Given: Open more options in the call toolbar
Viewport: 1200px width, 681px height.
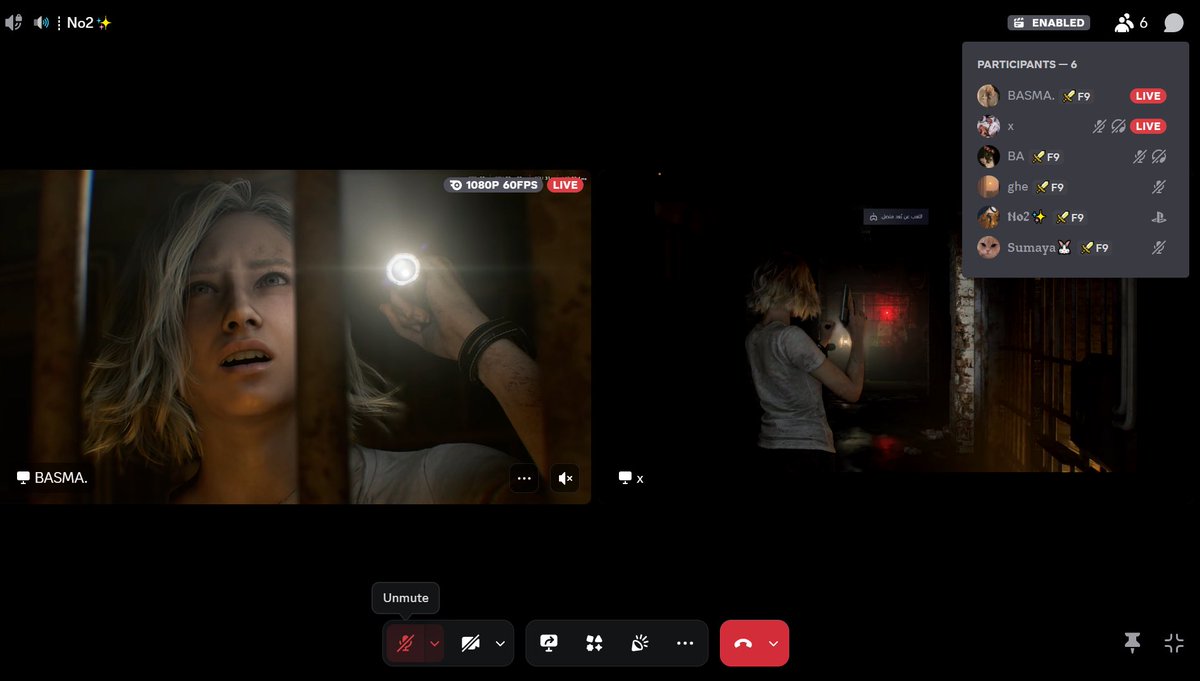Looking at the screenshot, I should tap(685, 643).
